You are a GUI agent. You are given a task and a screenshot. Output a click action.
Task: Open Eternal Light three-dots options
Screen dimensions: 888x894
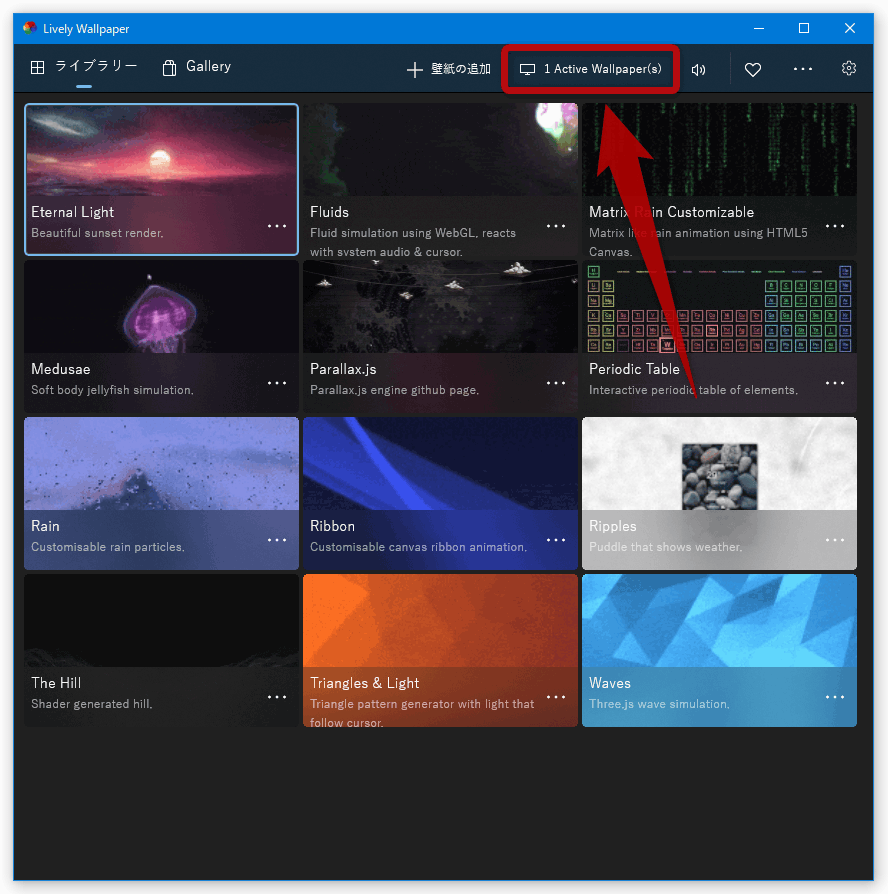[x=277, y=226]
